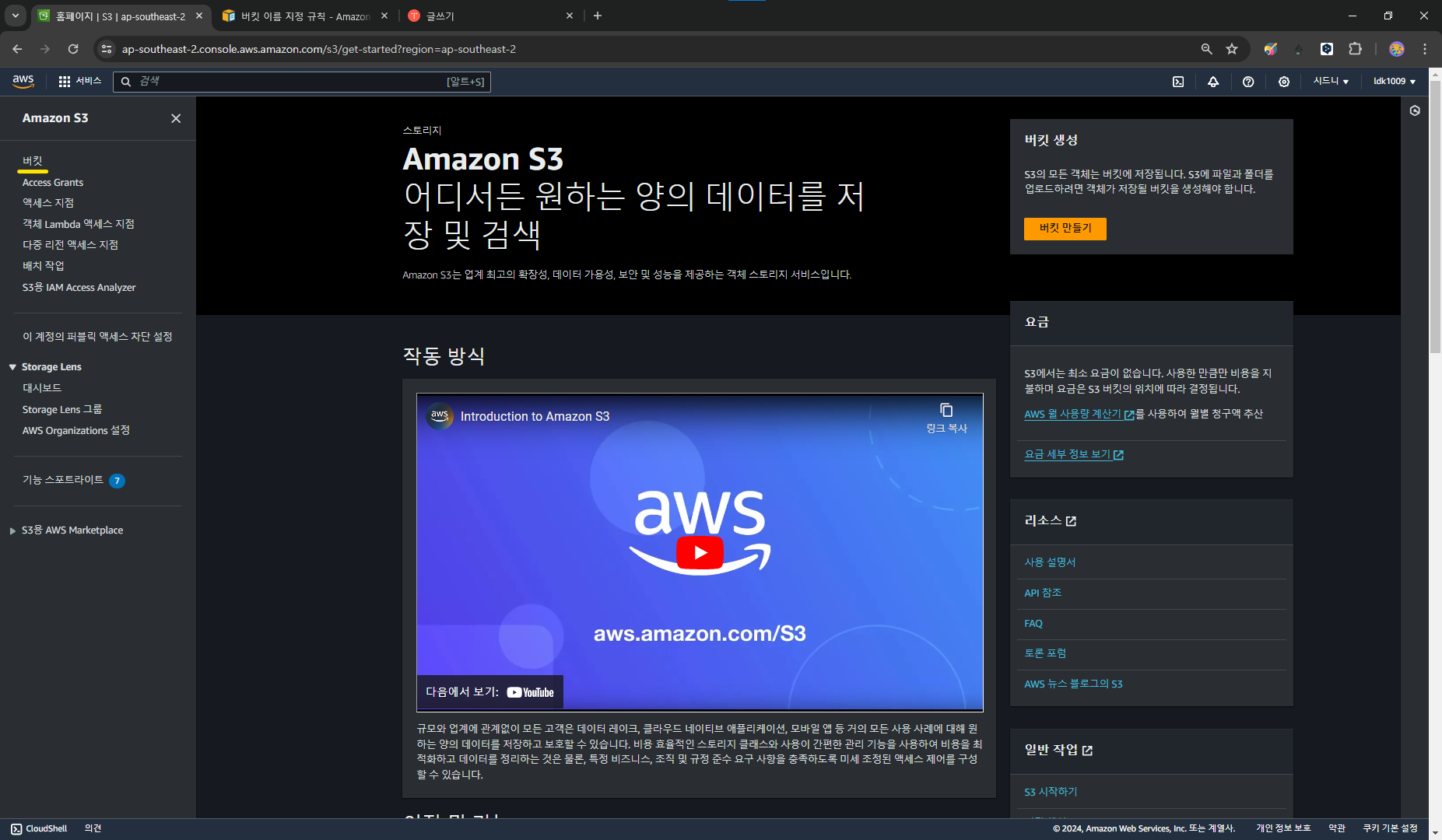Click the 버킷 만들기 button
Image resolution: width=1442 pixels, height=840 pixels.
[x=1065, y=229]
